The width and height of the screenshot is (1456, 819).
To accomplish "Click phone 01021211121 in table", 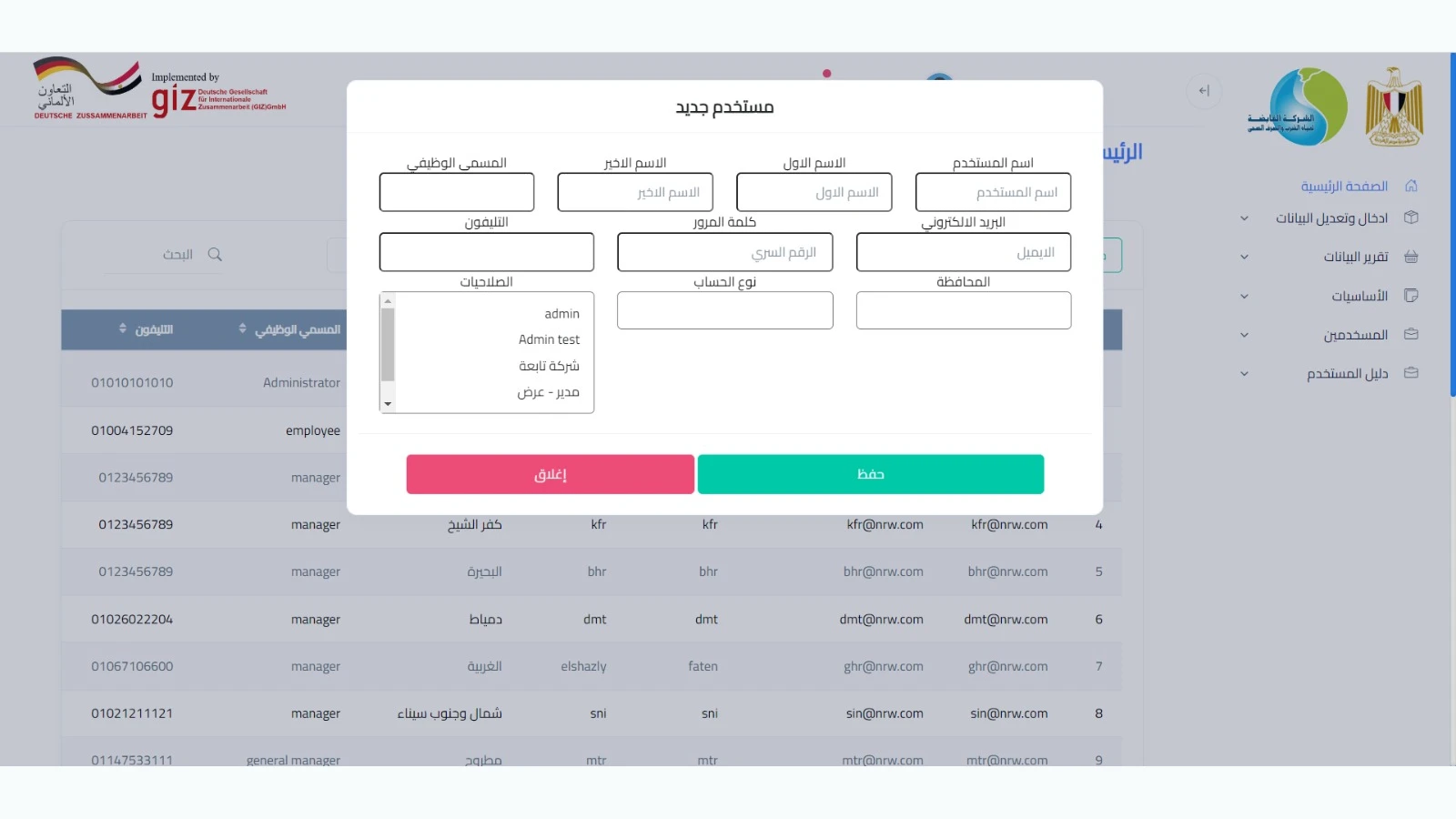I will coord(132,713).
